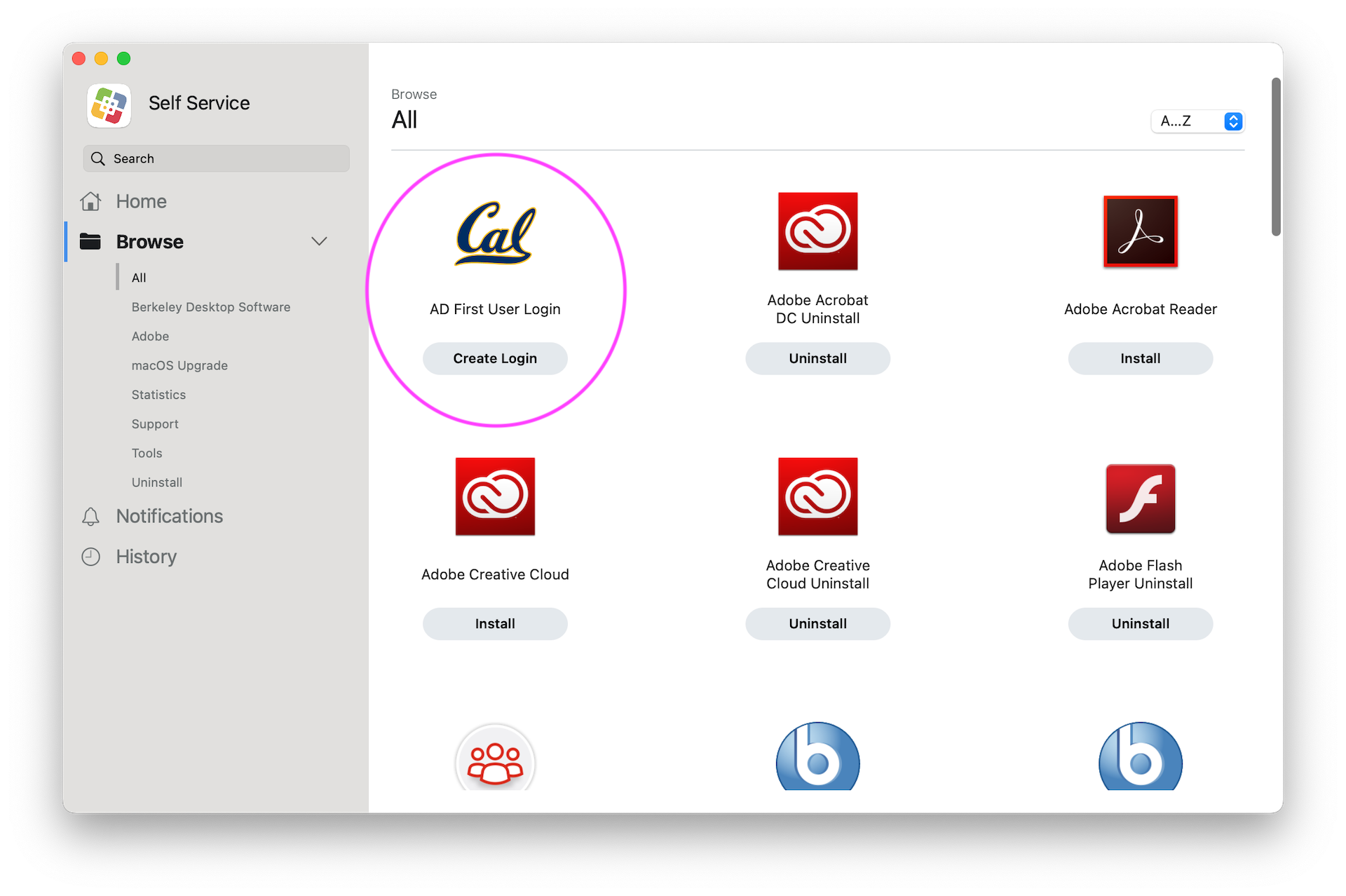Viewport: 1346px width, 896px height.
Task: Click the green zoom window button
Action: click(123, 59)
